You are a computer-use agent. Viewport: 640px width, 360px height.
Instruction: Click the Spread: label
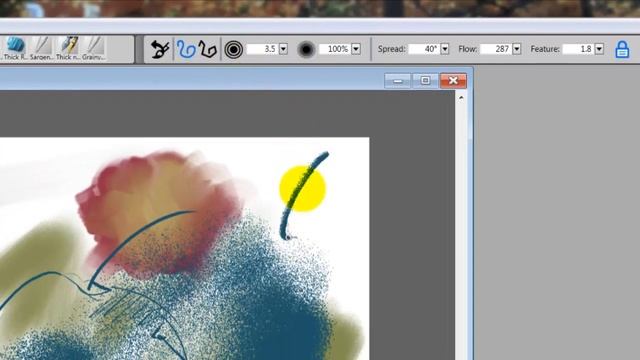coord(391,49)
